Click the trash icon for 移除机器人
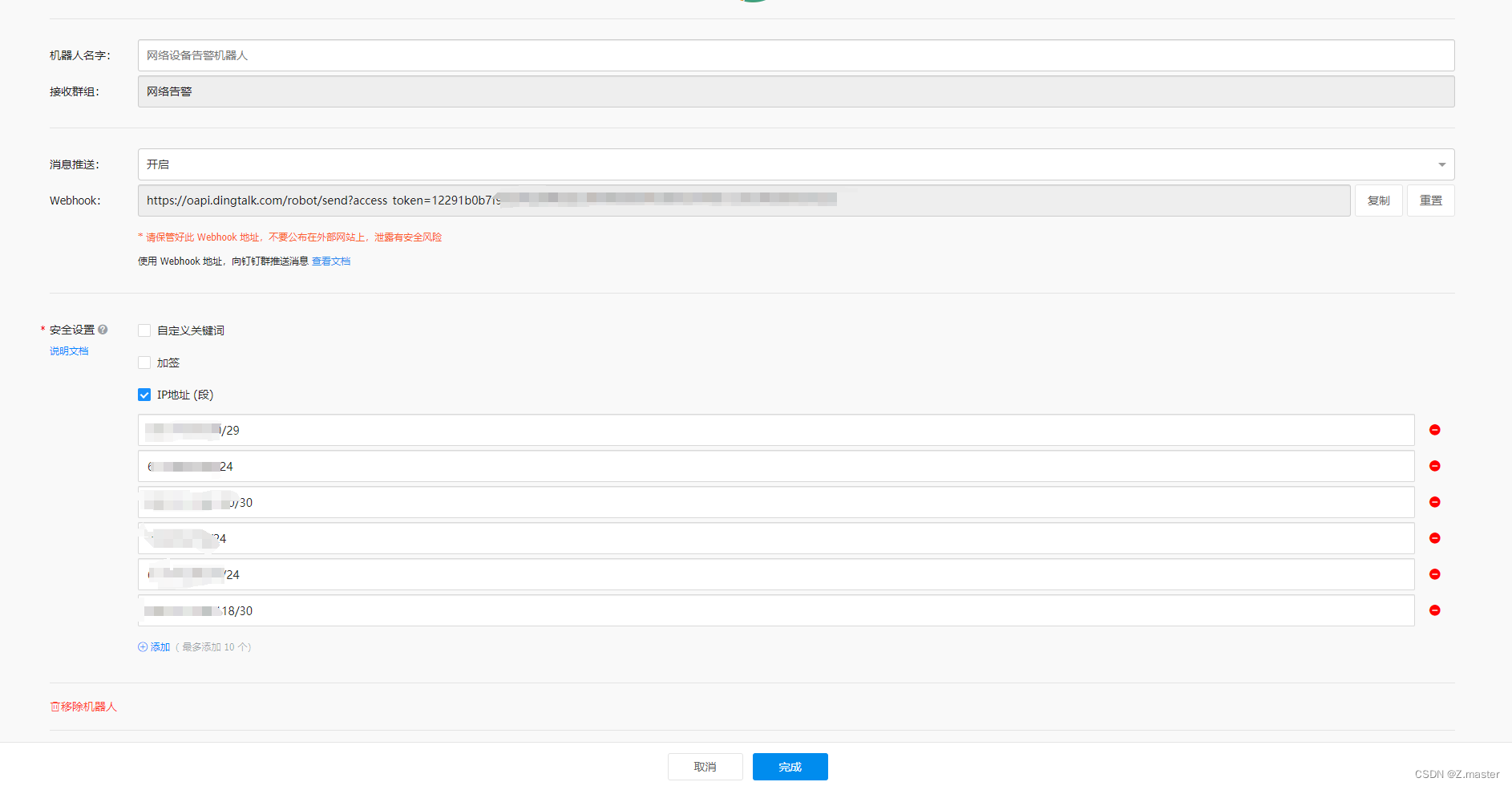This screenshot has width=1512, height=786. point(55,707)
